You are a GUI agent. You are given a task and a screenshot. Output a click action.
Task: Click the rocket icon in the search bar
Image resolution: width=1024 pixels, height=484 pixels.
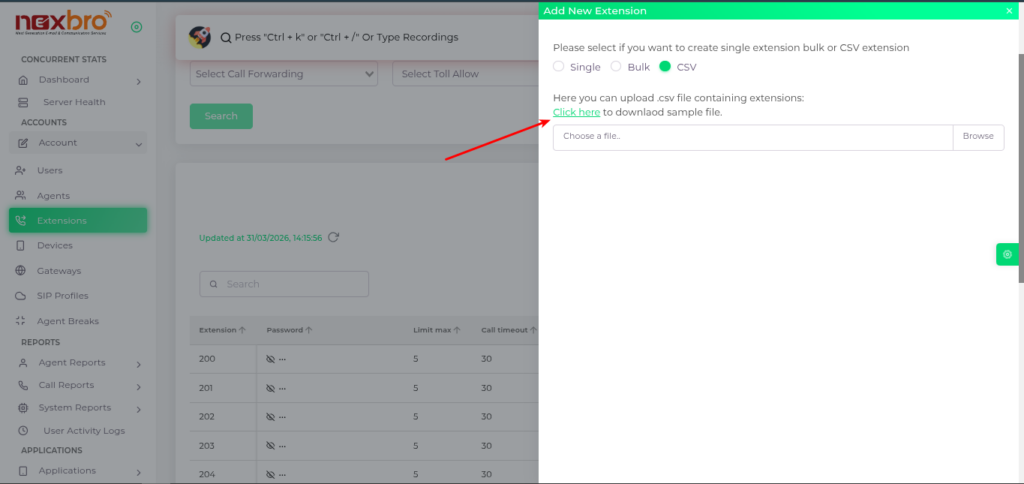click(200, 37)
